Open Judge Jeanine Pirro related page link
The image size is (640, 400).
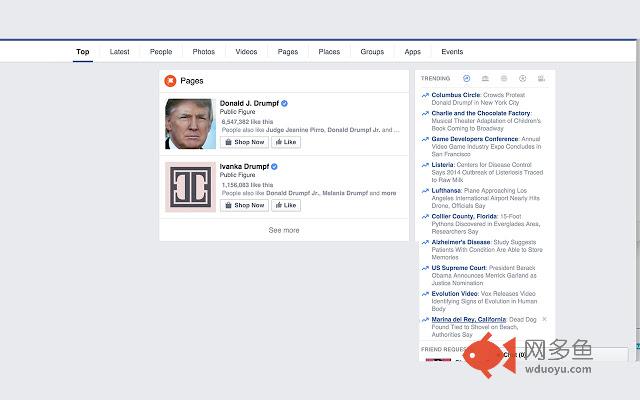pyautogui.click(x=295, y=130)
